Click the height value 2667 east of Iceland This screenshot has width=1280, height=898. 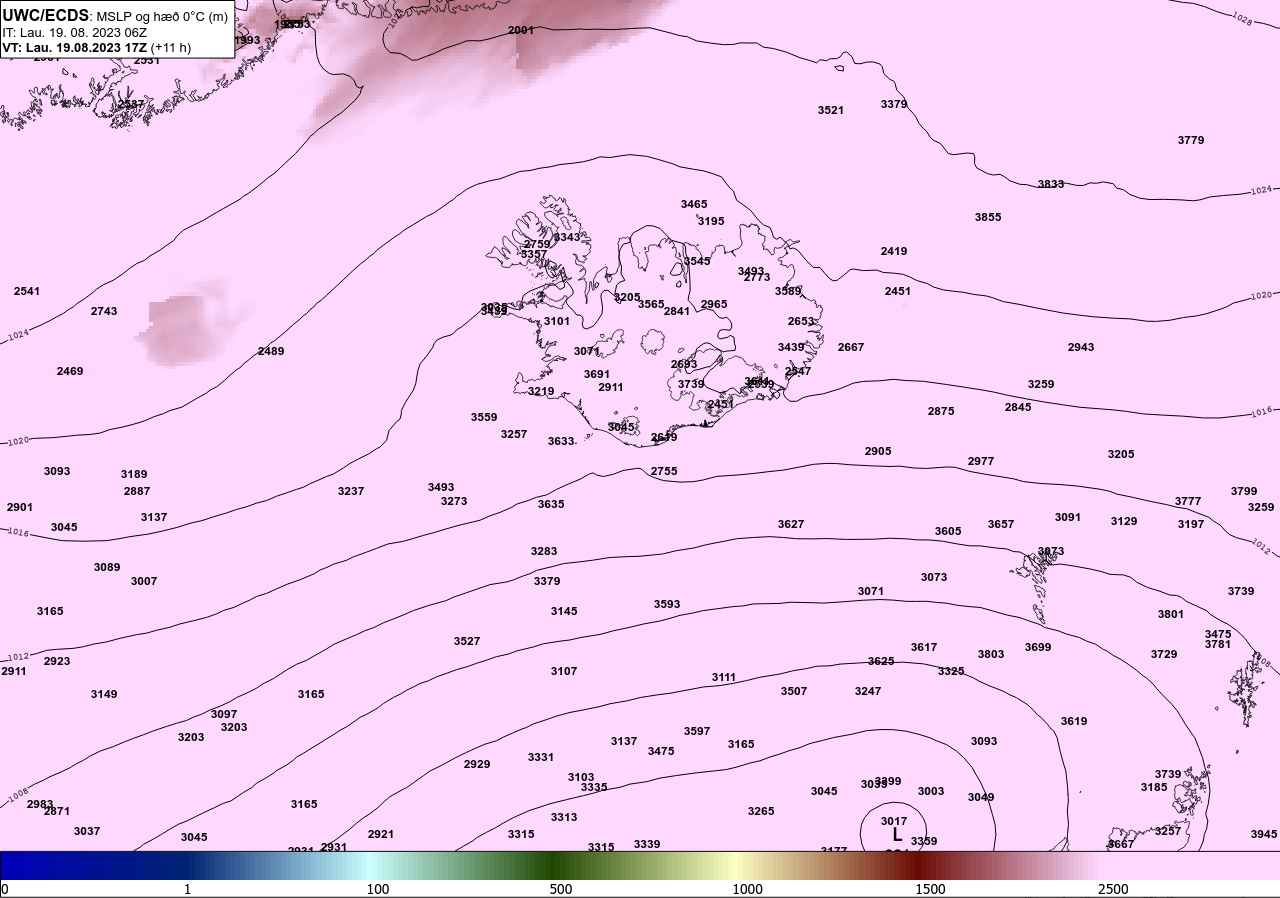pos(851,347)
